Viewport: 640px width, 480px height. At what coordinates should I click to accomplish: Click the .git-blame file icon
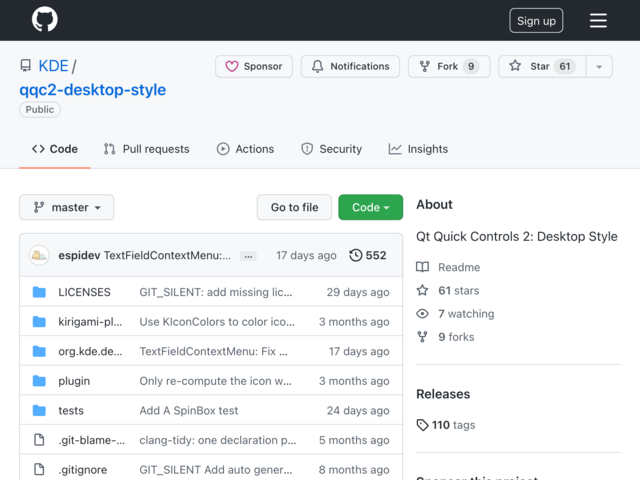pyautogui.click(x=39, y=440)
